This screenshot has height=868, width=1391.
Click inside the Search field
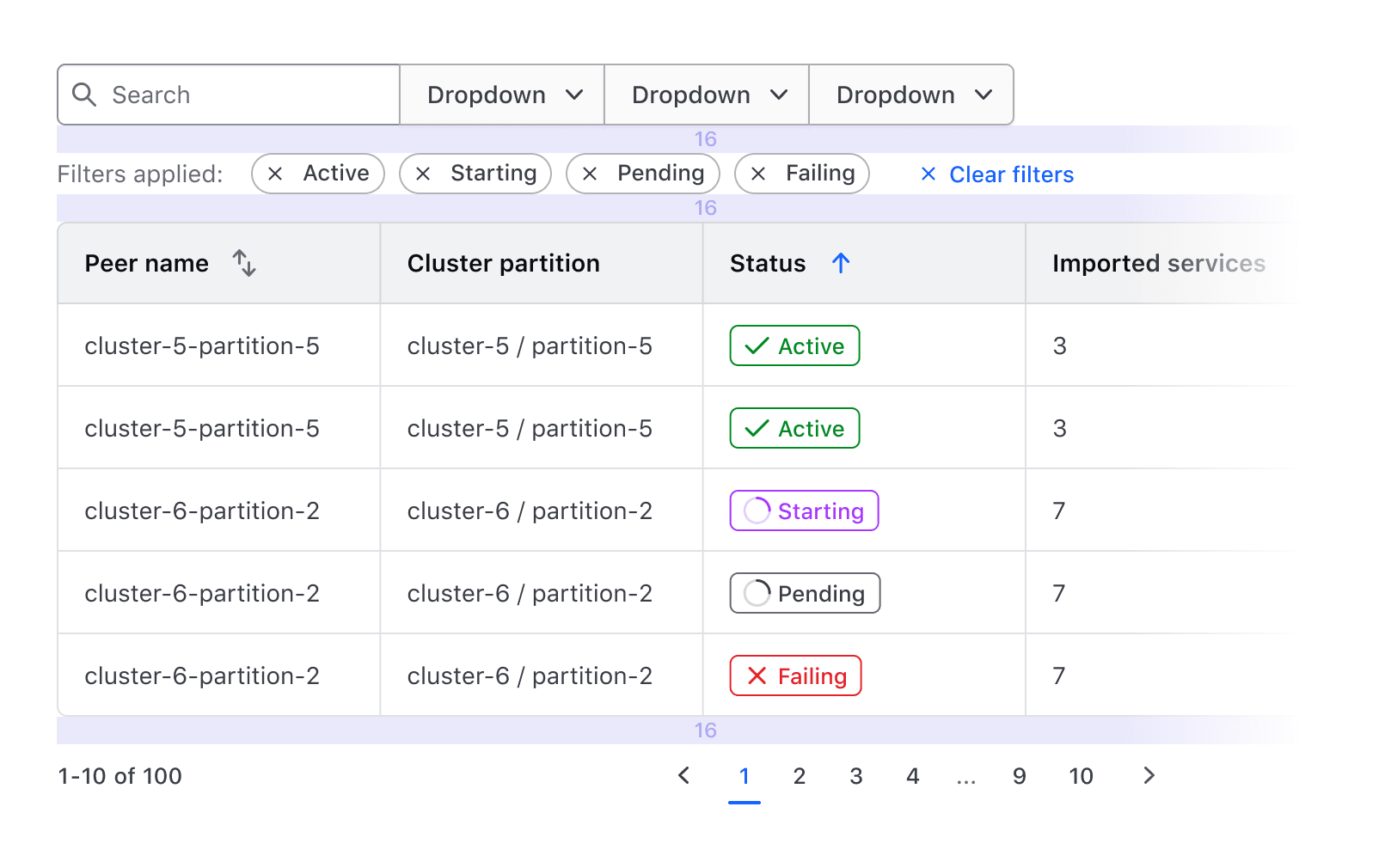[x=249, y=95]
